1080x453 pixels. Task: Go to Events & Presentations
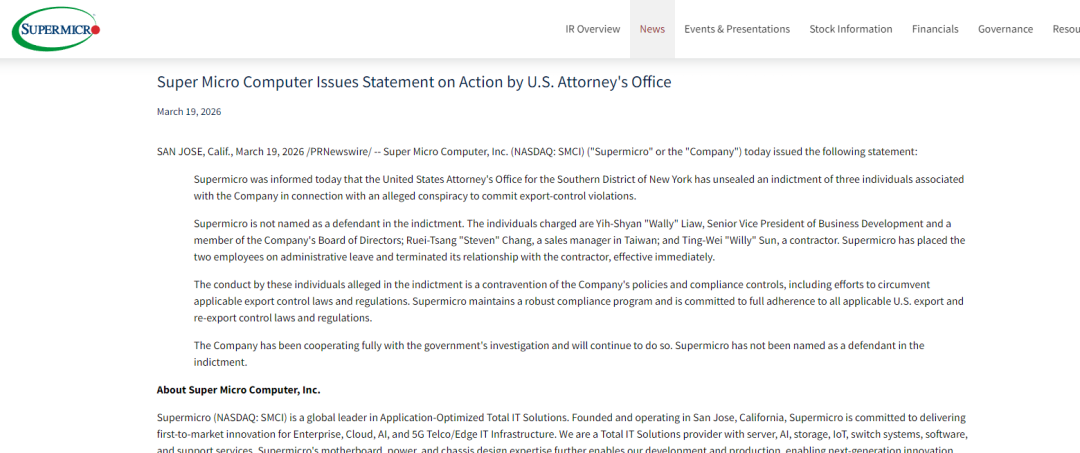coord(737,29)
